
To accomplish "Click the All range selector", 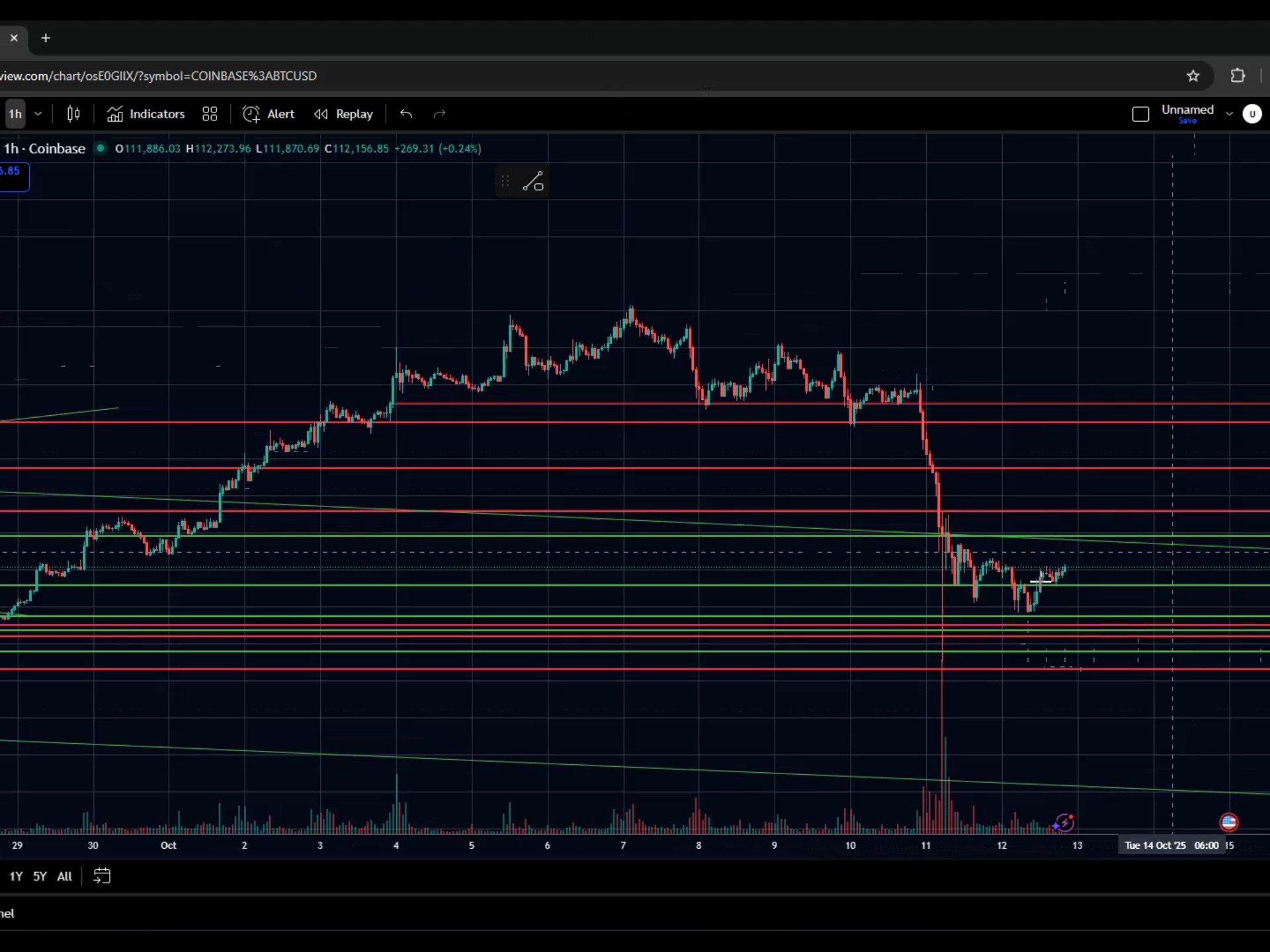I will (x=63, y=876).
